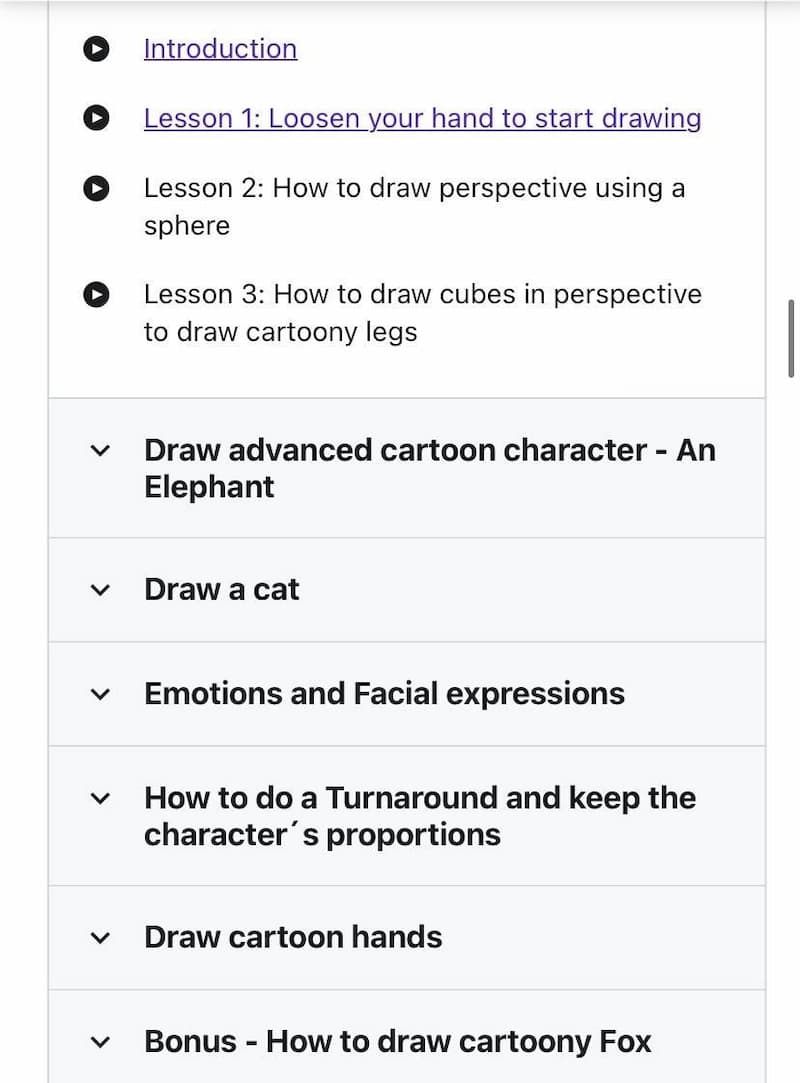Expand the Elephant section chevron
Screen dimensions: 800x1083
pyautogui.click(x=100, y=451)
